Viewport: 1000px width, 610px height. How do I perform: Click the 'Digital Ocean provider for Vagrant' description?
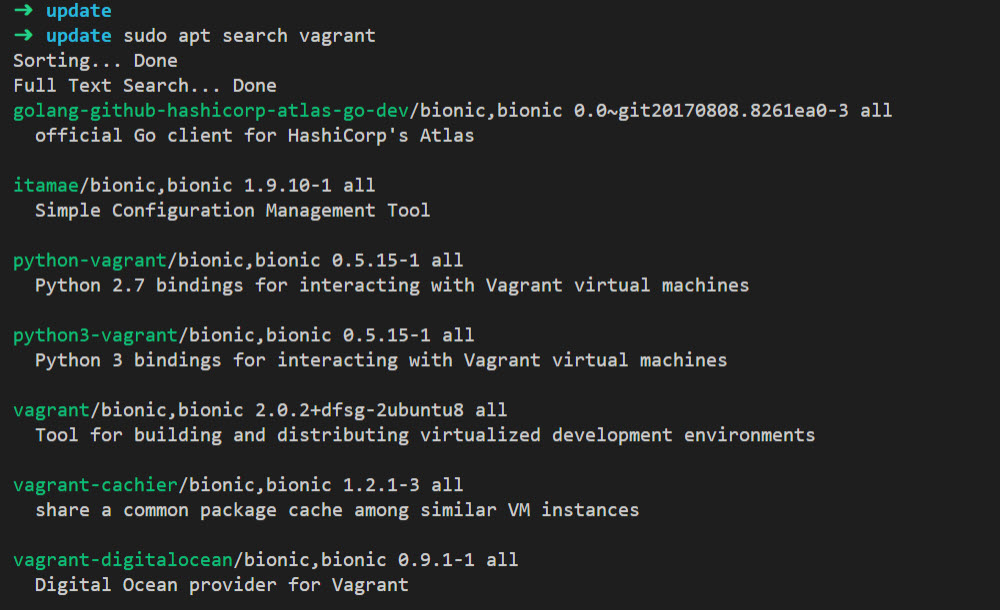coord(221,585)
